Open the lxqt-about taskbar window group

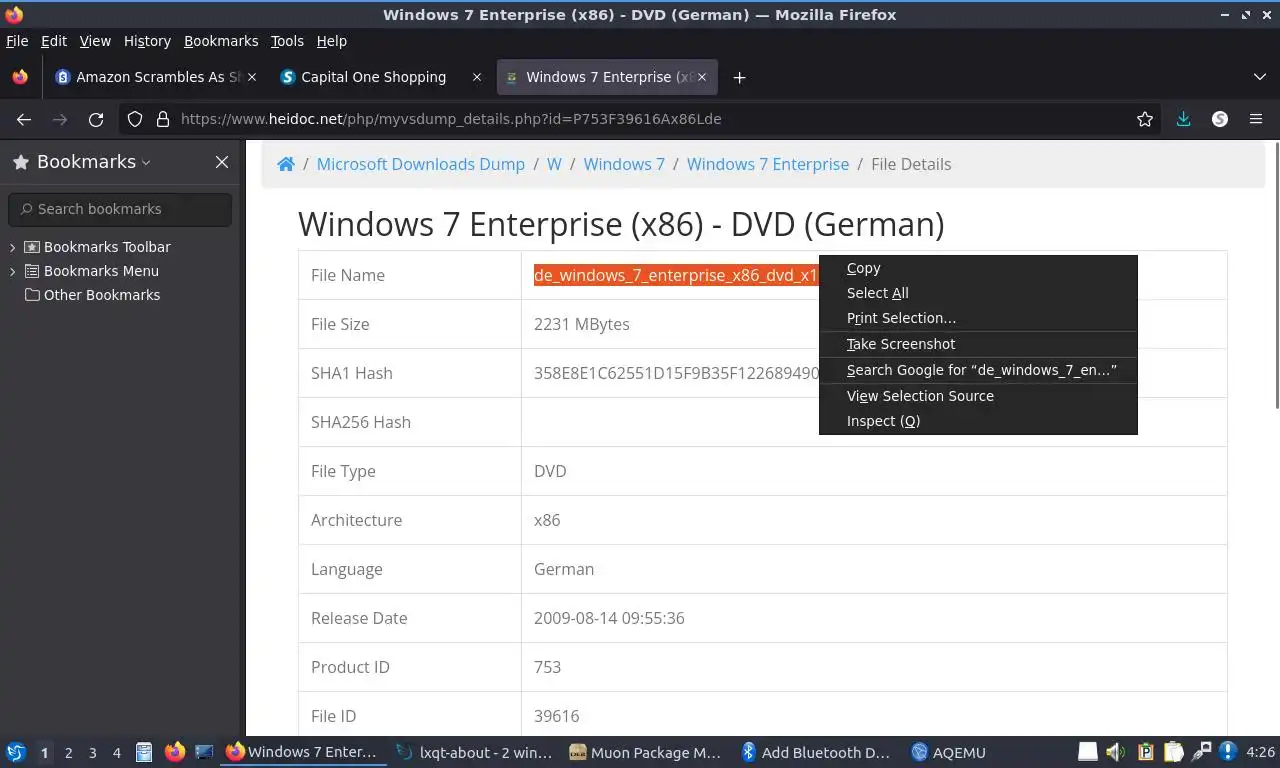pos(476,752)
